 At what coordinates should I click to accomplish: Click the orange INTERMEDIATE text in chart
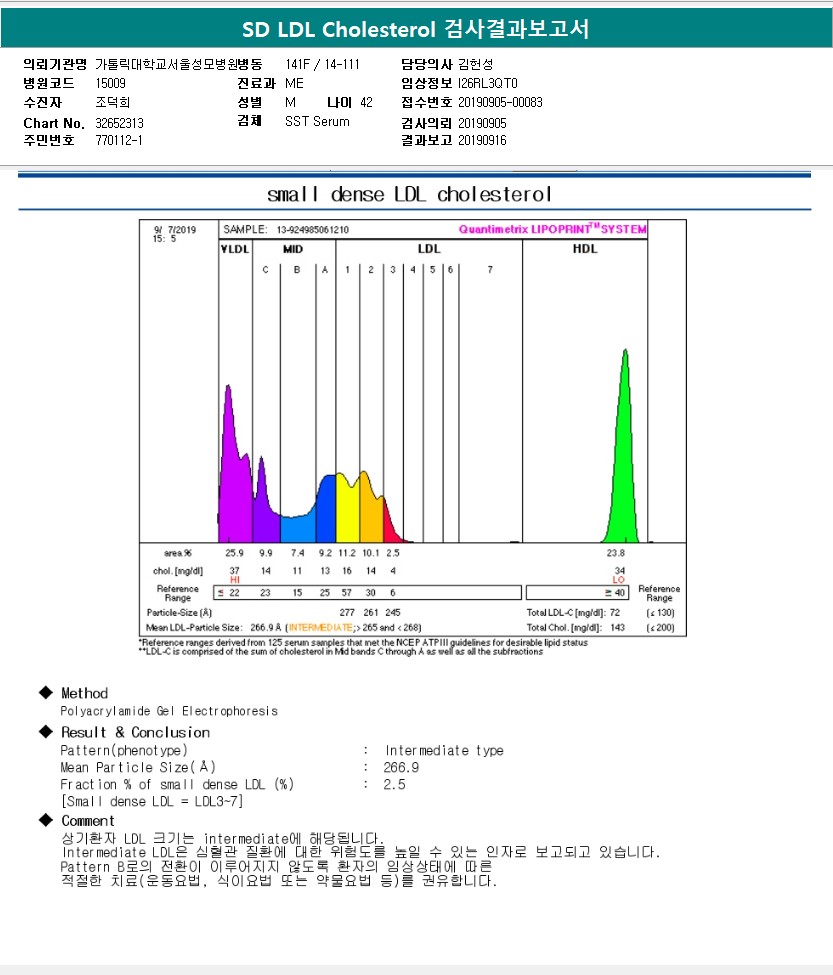(x=320, y=627)
